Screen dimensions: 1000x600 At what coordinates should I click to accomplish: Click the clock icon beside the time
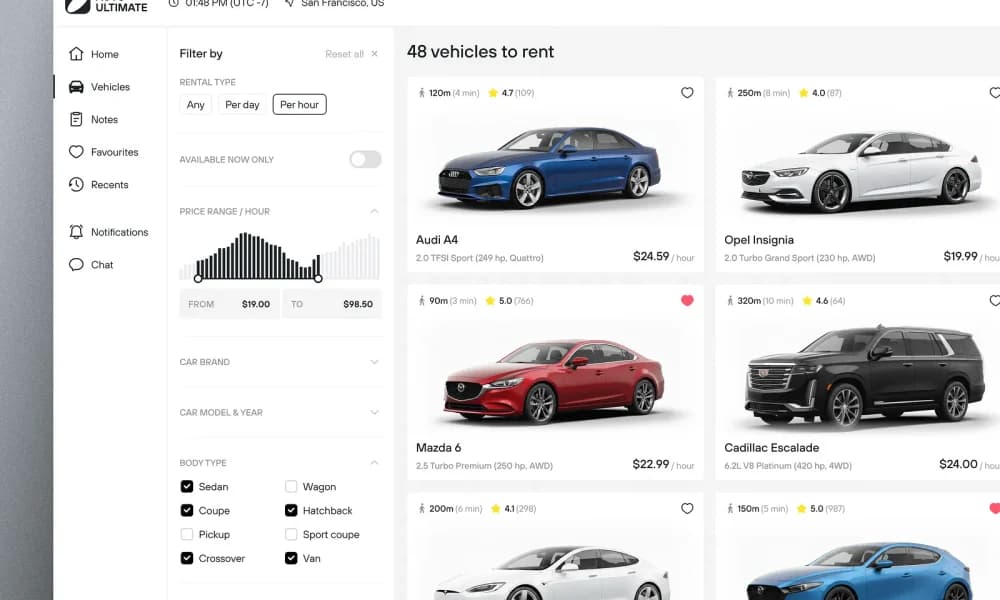[x=173, y=3]
